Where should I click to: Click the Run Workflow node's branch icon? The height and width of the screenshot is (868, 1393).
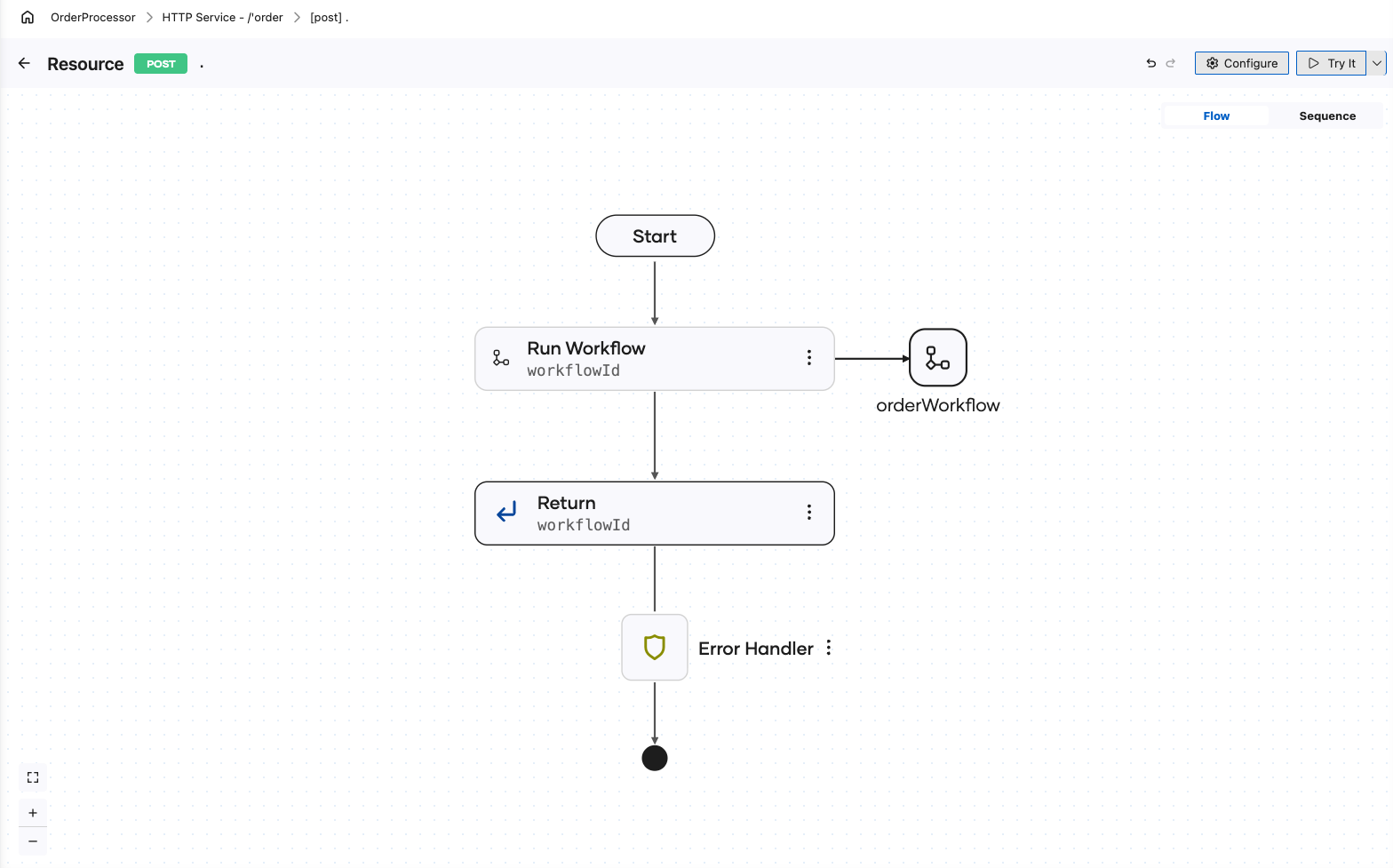(501, 357)
